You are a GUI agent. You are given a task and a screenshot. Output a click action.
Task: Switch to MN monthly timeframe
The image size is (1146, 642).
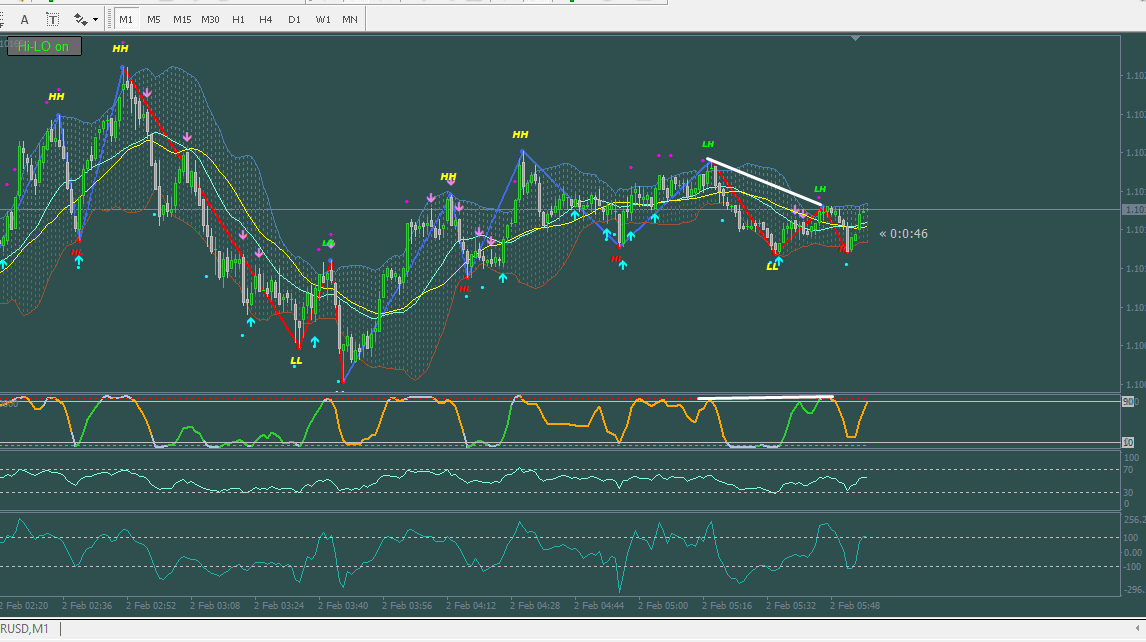[x=350, y=19]
